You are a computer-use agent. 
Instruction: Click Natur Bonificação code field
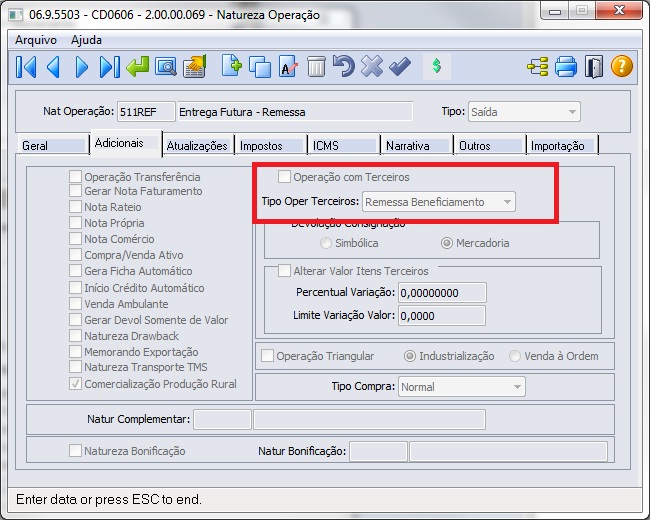[378, 451]
